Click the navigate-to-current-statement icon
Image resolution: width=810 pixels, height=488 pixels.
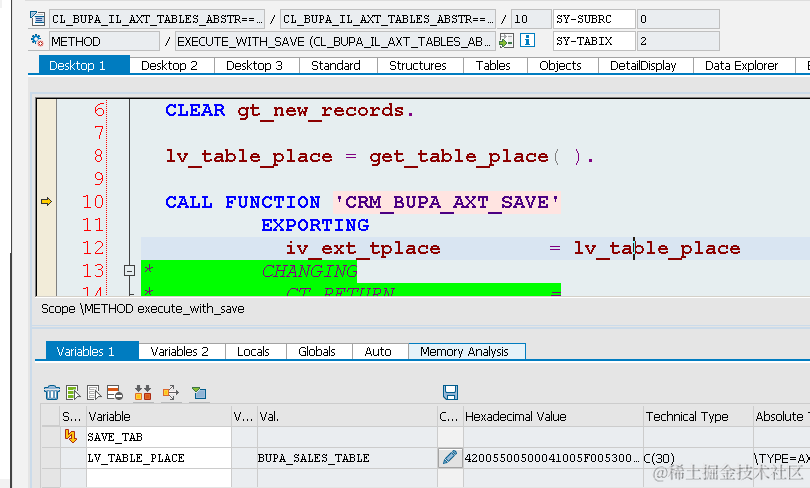[x=506, y=40]
